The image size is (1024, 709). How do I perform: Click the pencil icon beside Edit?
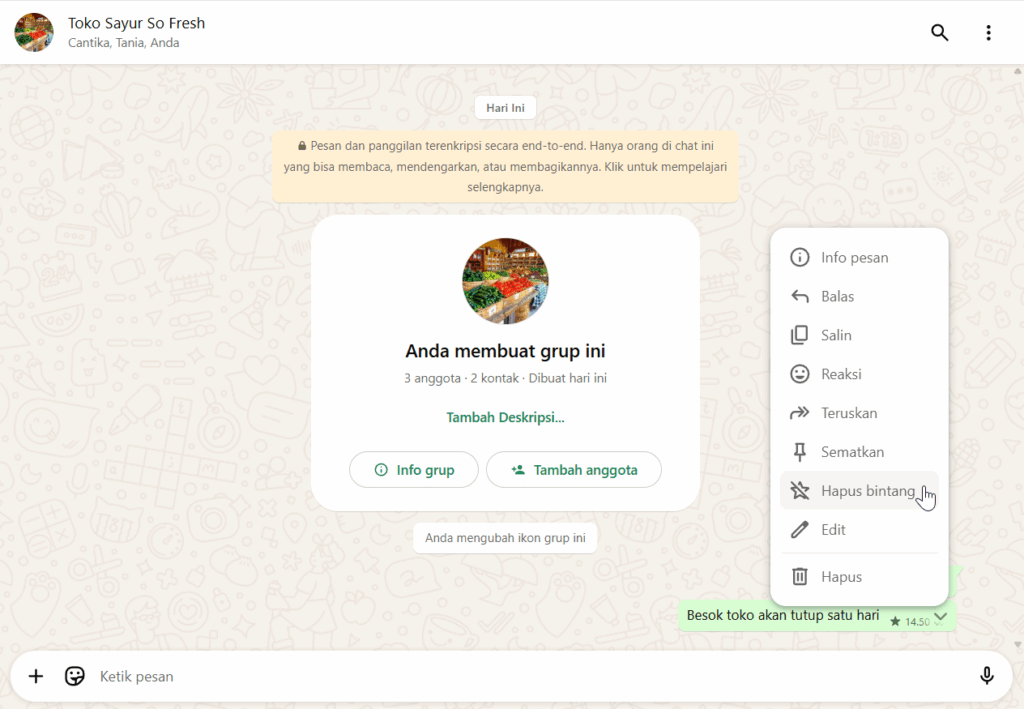pyautogui.click(x=799, y=529)
